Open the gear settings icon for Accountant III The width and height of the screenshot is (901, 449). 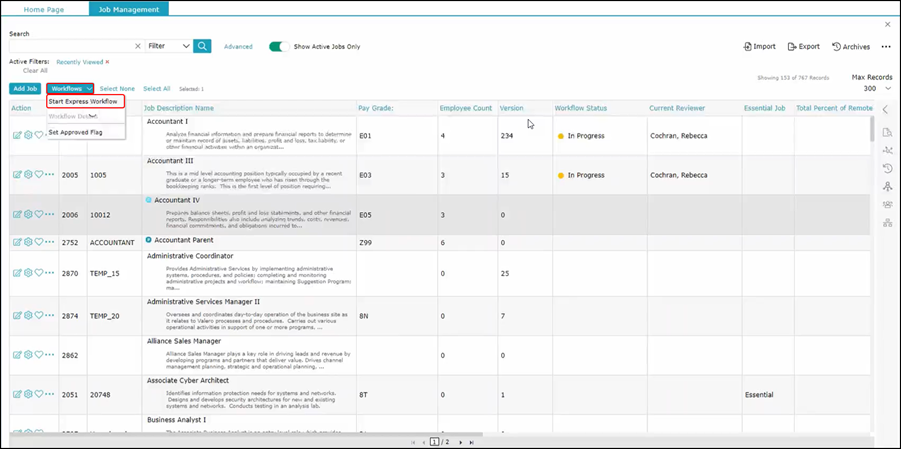tap(28, 174)
